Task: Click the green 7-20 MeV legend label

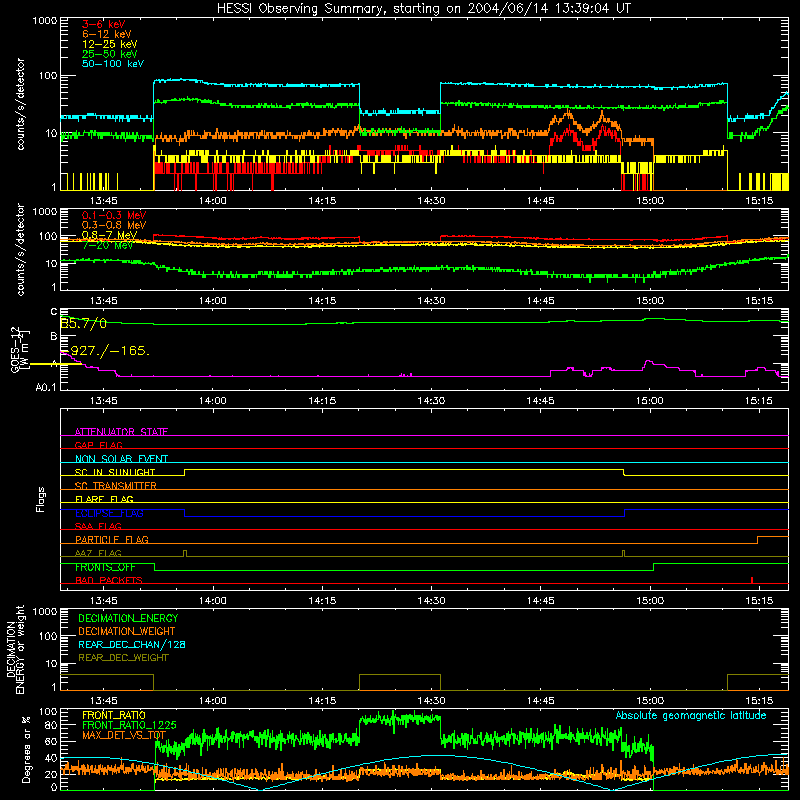Action: click(108, 245)
